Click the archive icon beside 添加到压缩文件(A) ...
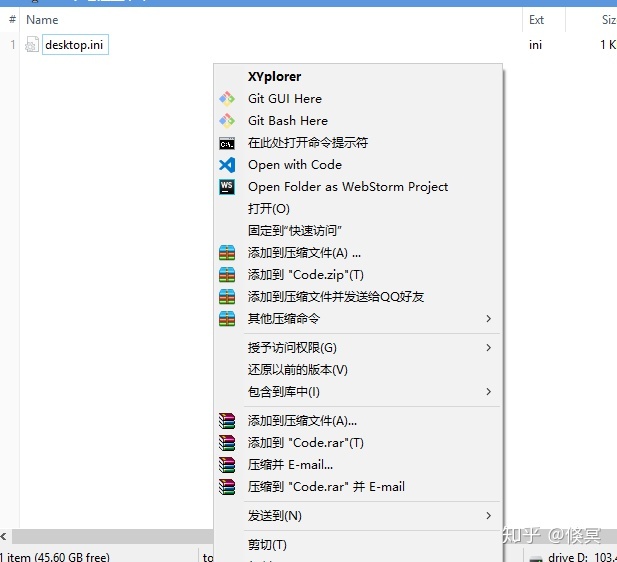This screenshot has height=562, width=617. 227,253
